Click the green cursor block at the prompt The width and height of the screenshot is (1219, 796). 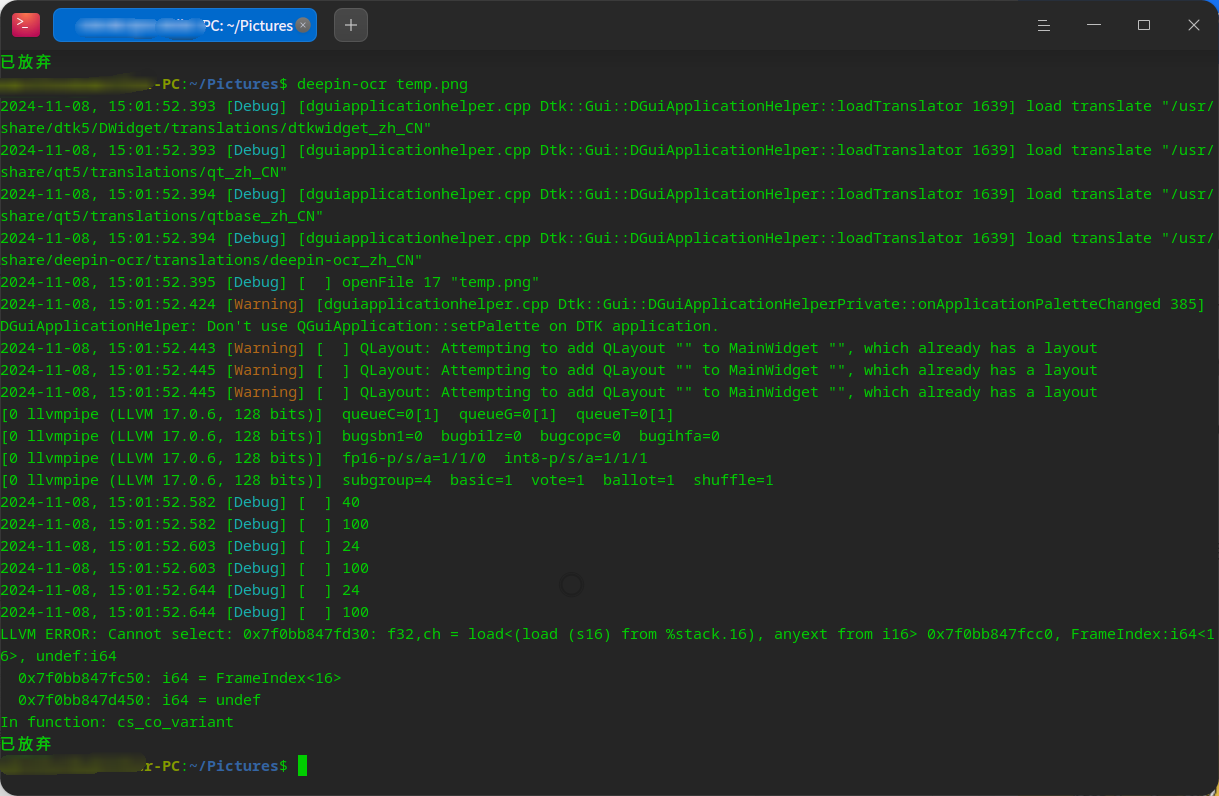coord(302,766)
